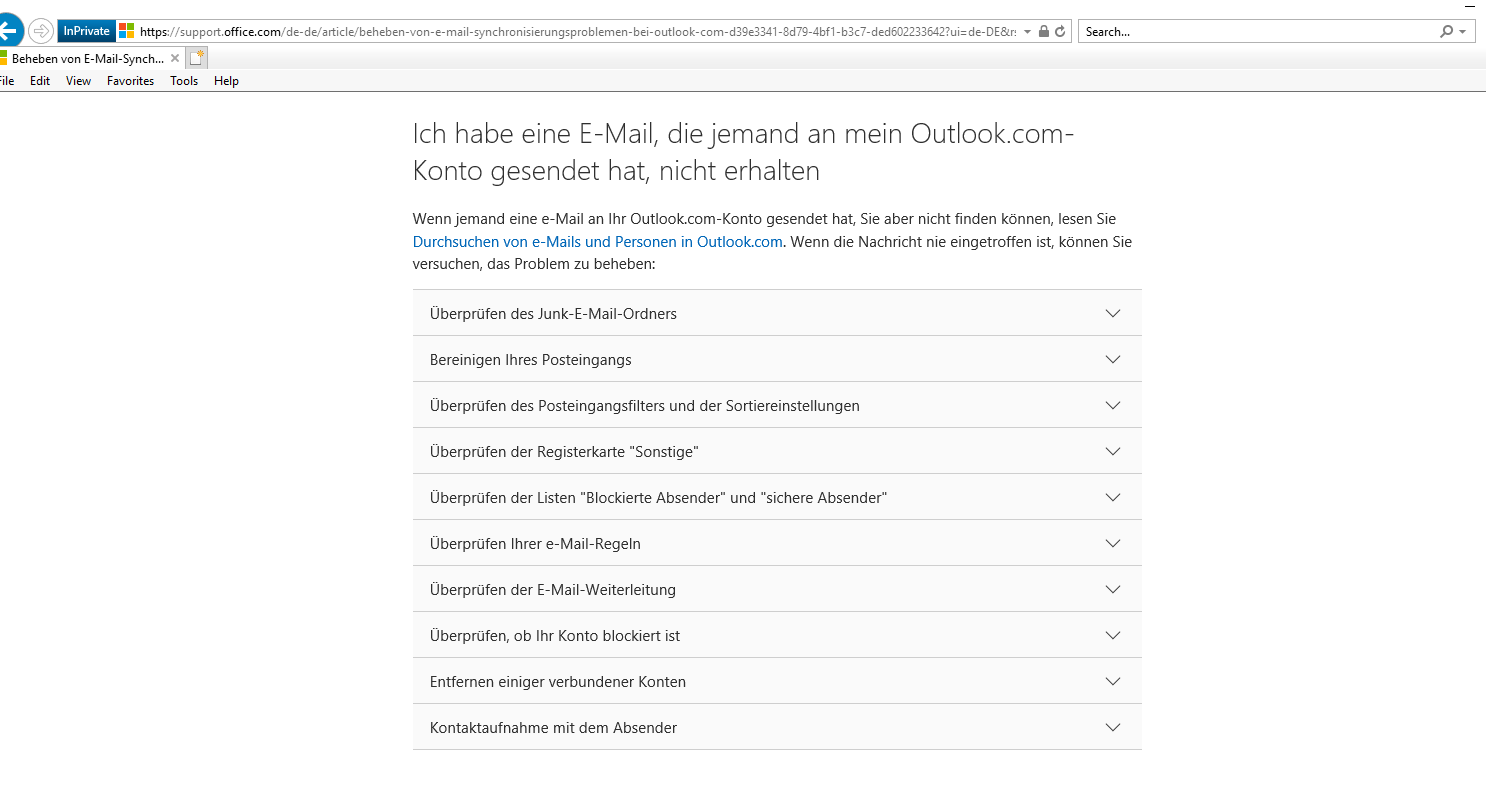Open a new tab with tab button
The height and width of the screenshot is (786, 1486).
tap(197, 58)
